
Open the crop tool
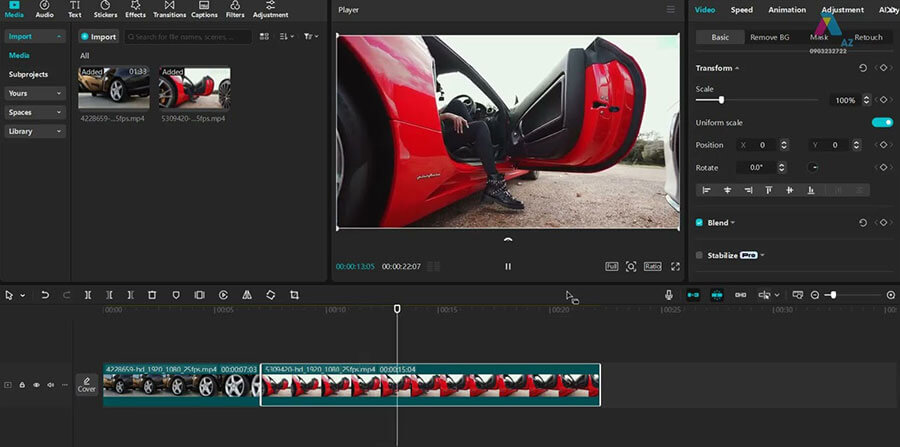294,295
